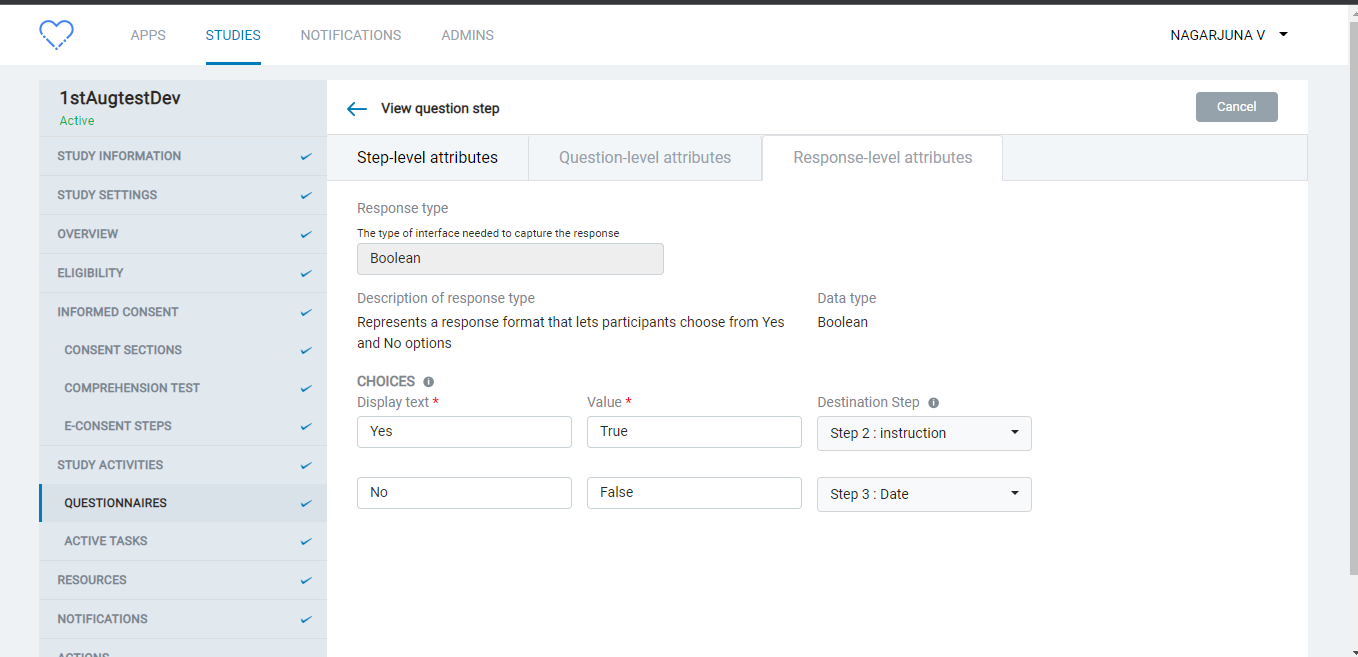Open the STUDIES menu
Screen dimensions: 1358x657
pos(233,35)
